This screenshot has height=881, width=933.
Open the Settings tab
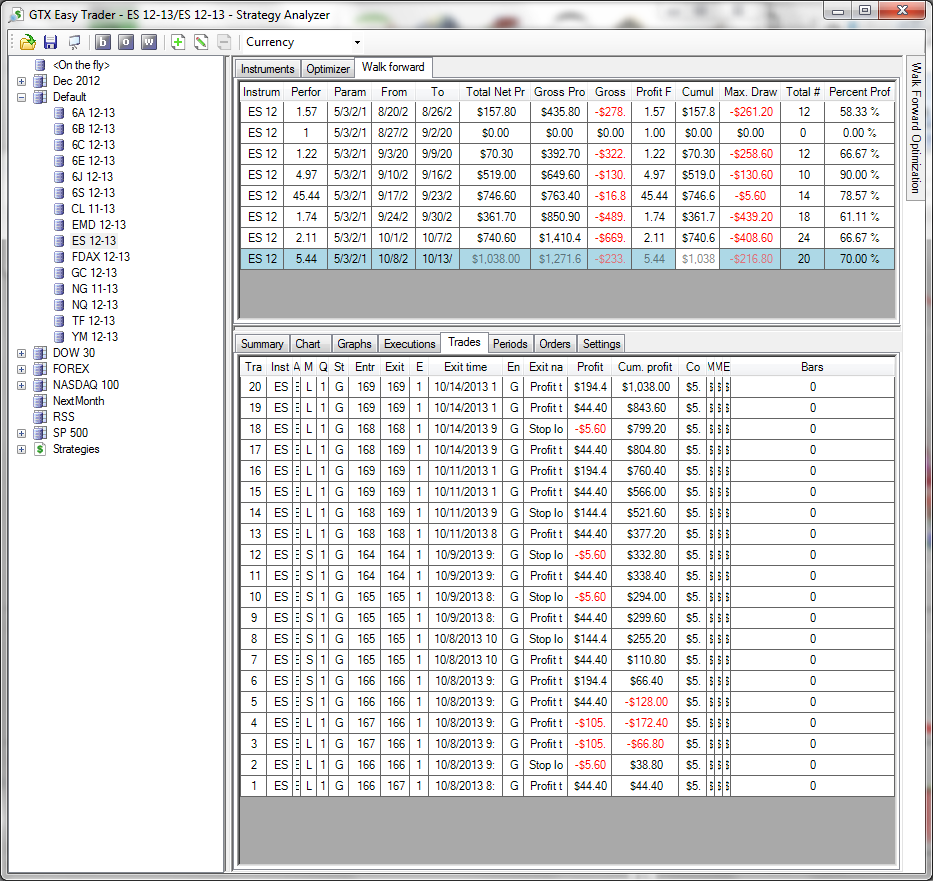tap(602, 344)
